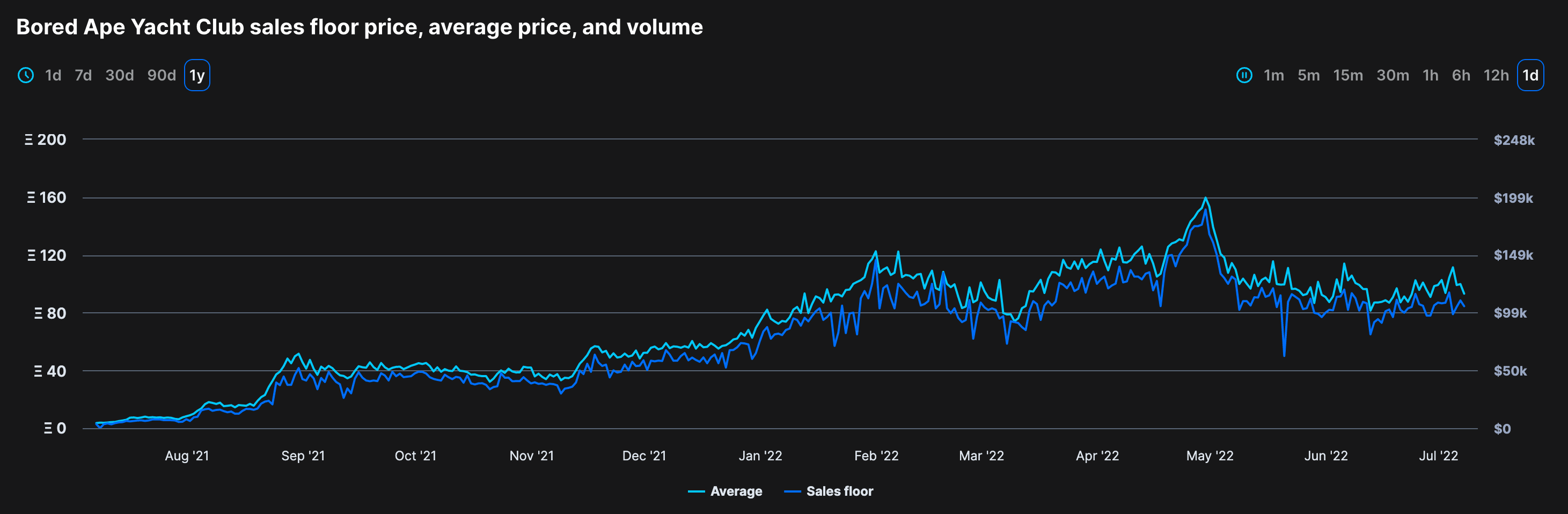Click the Feb '22 date label
This screenshot has height=514, width=1568.
[876, 456]
